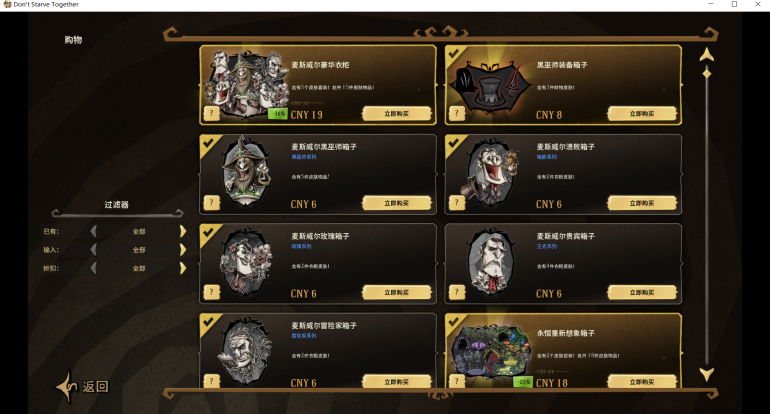The height and width of the screenshot is (414, 770).
Task: Open info '?' on 黑巫师装备箱子 card
Action: [x=457, y=114]
